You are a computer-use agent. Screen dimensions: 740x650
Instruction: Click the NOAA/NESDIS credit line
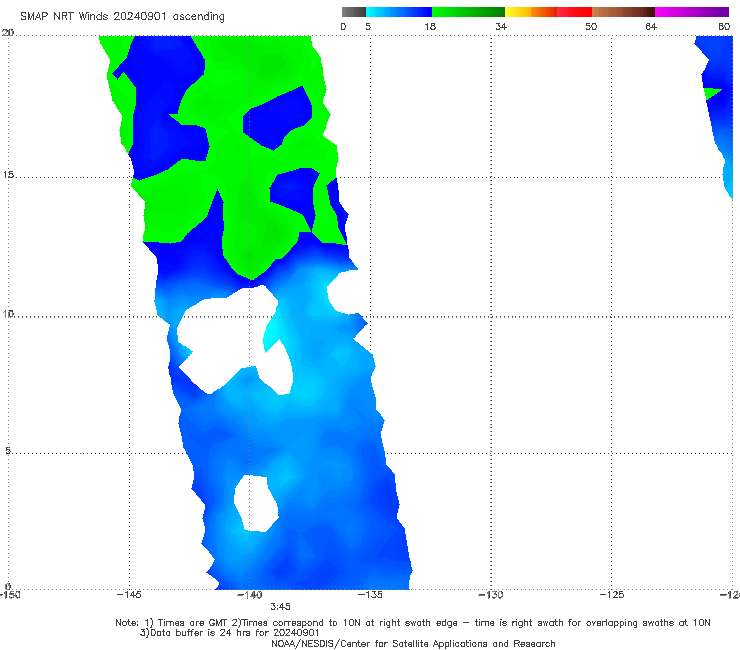pyautogui.click(x=413, y=644)
